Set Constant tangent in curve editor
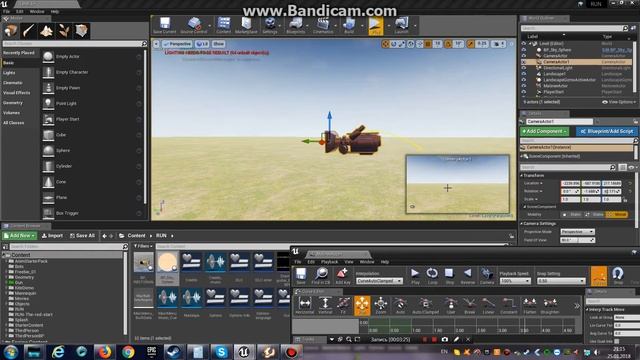 pos(509,305)
